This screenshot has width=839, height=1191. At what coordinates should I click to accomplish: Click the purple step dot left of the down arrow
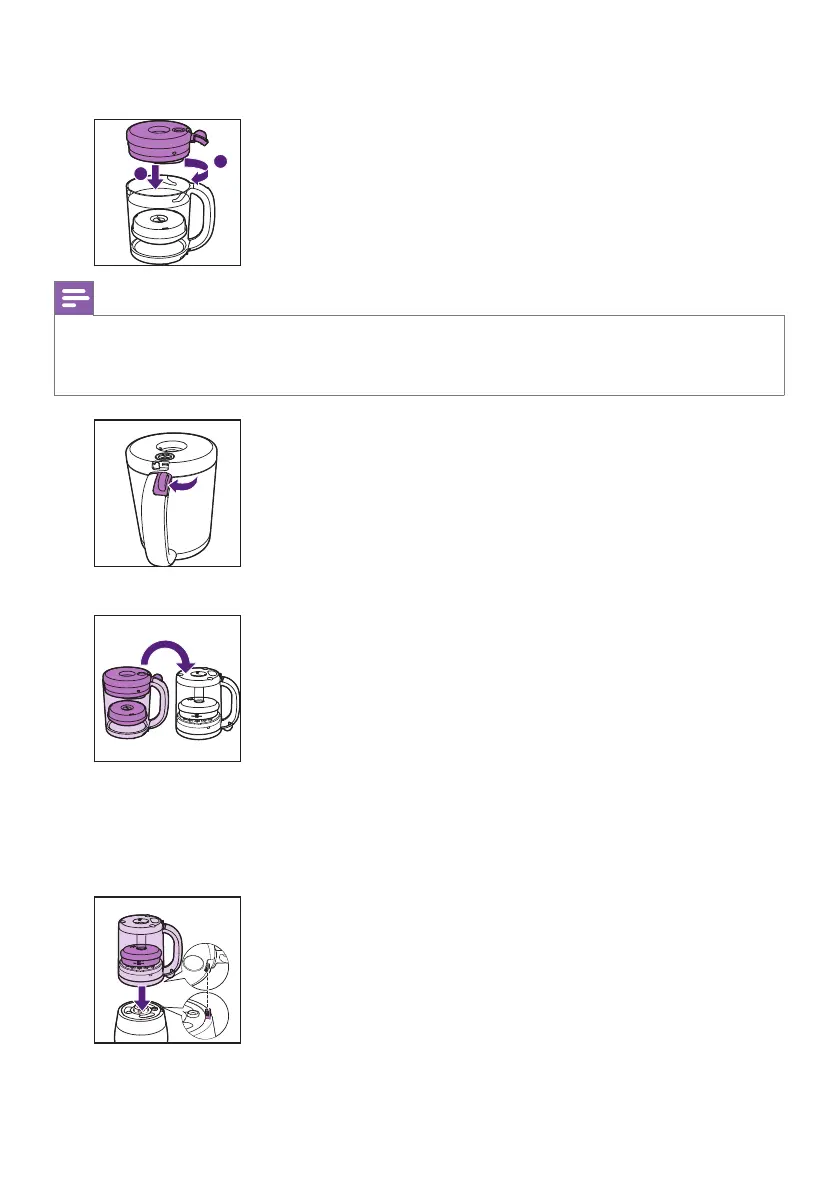pos(140,174)
